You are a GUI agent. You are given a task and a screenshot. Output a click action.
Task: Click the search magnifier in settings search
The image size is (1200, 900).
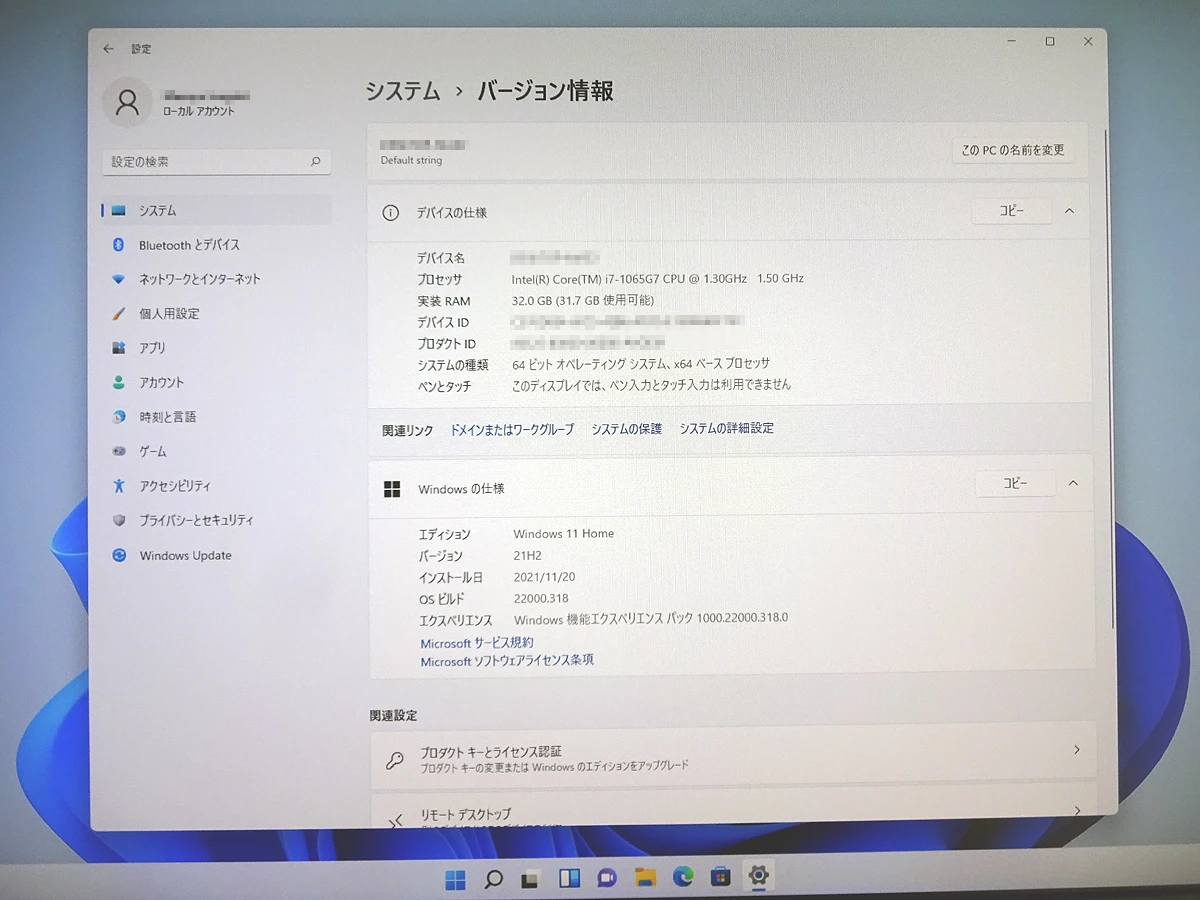(315, 161)
